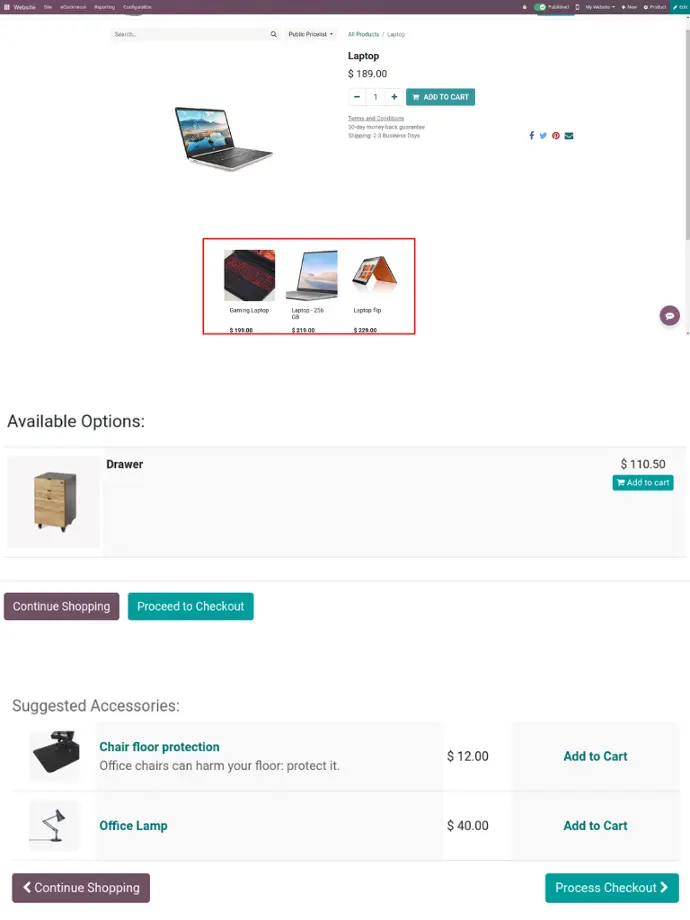Open the Configuration menu
This screenshot has width=690, height=920.
[137, 7]
